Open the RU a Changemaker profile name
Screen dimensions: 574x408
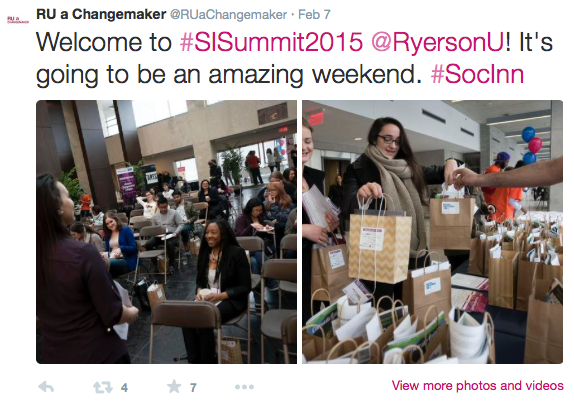click(101, 14)
